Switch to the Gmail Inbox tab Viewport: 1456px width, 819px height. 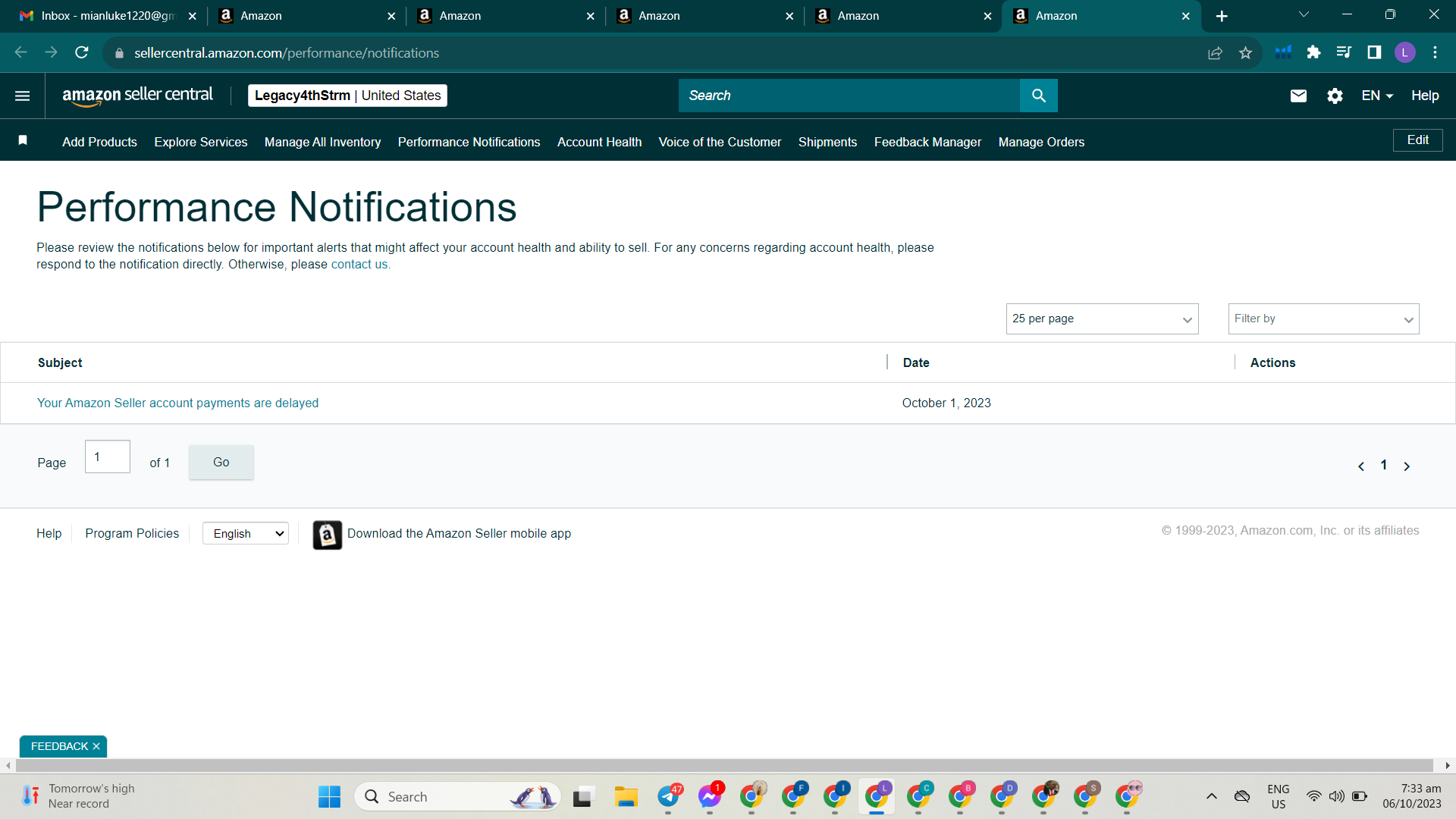(x=108, y=16)
